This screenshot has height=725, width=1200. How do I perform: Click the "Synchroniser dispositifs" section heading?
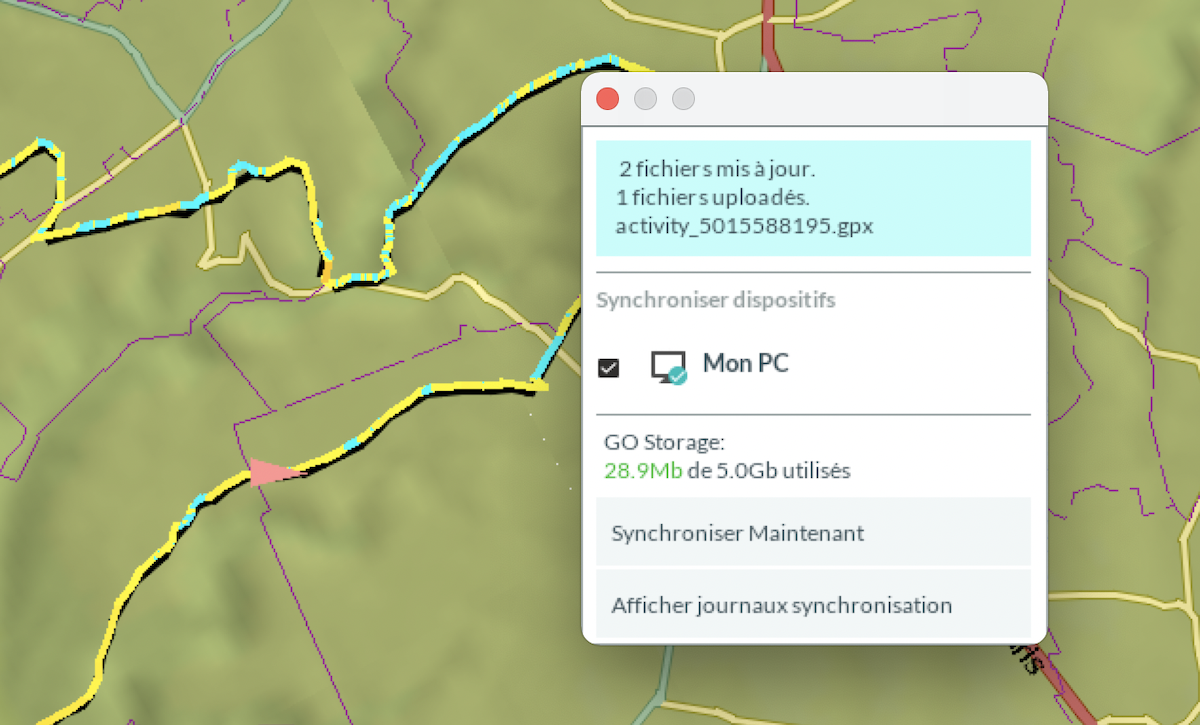click(x=716, y=299)
